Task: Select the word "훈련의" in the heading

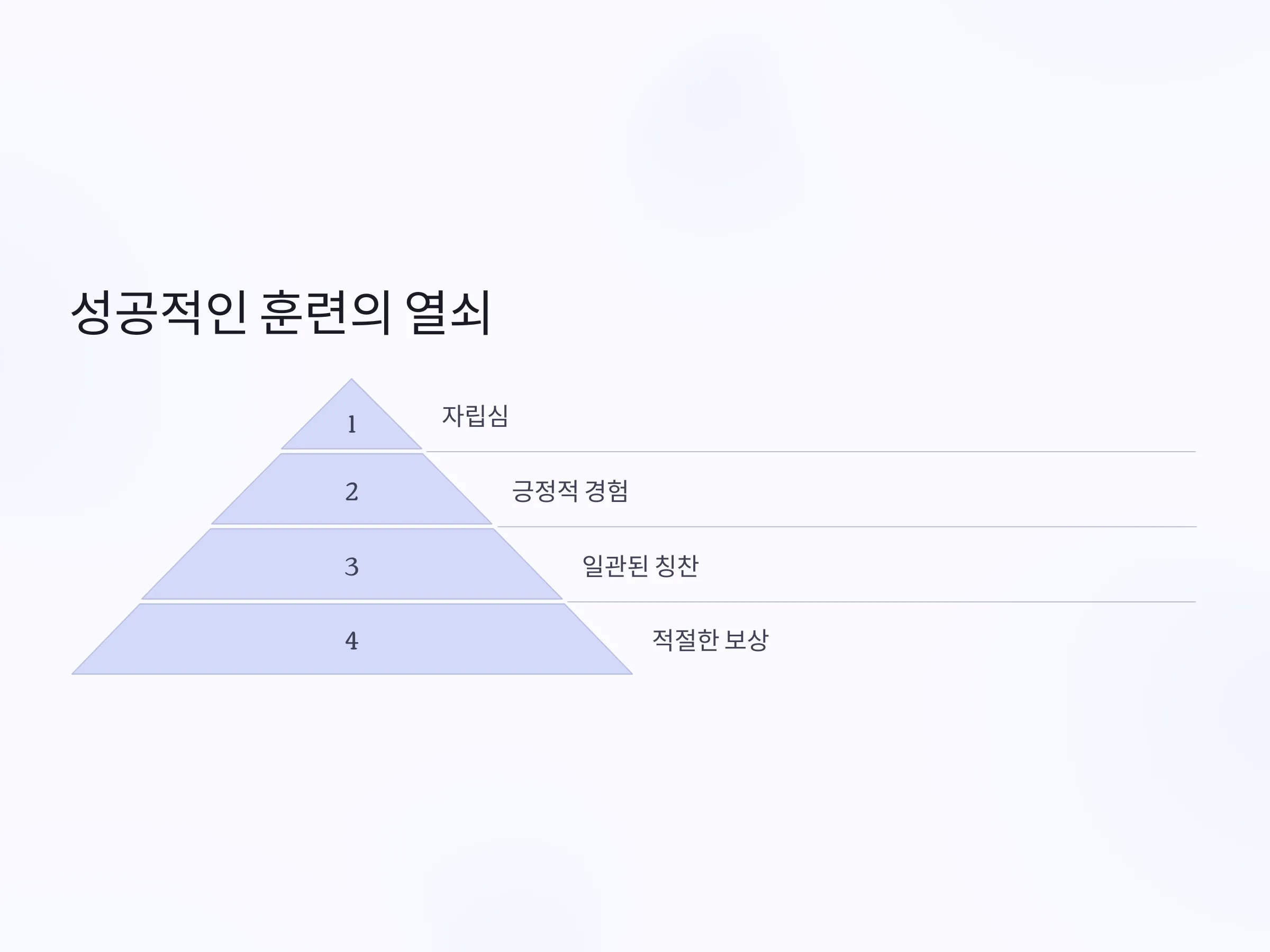Action: point(325,313)
